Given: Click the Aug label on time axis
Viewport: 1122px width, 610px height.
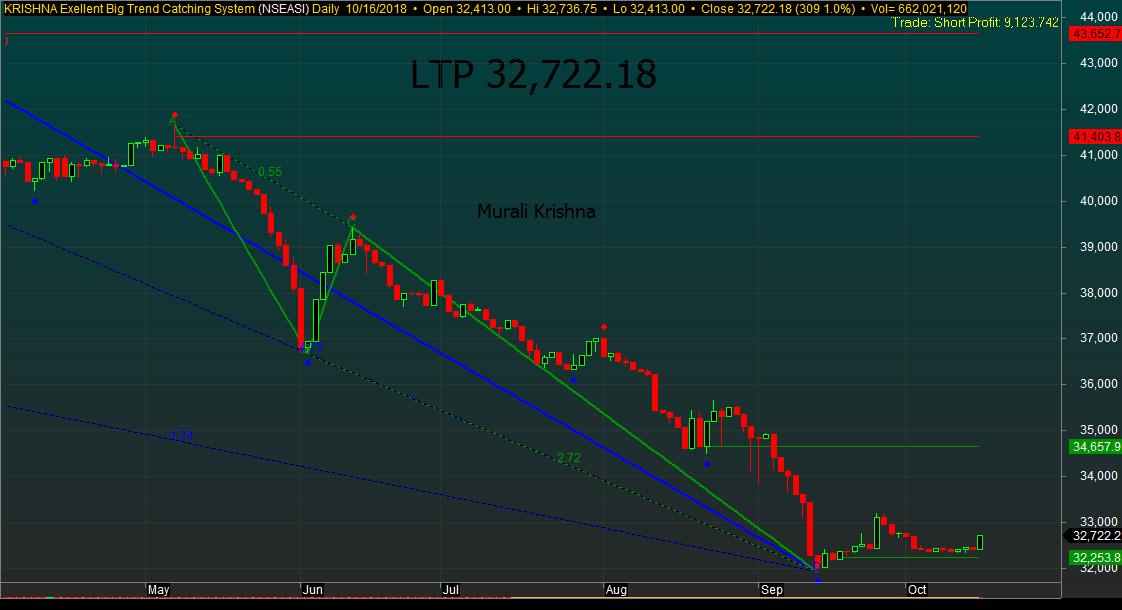Looking at the screenshot, I should coord(616,590).
